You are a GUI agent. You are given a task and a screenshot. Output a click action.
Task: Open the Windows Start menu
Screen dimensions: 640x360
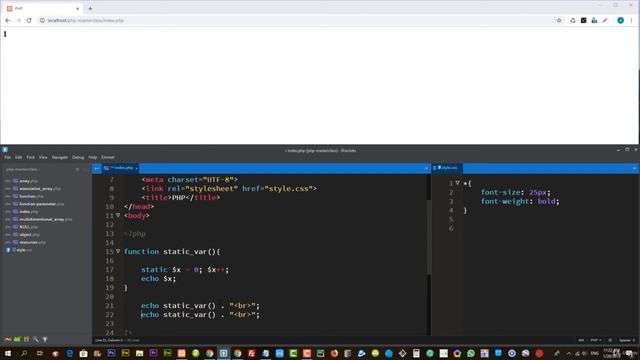point(8,353)
